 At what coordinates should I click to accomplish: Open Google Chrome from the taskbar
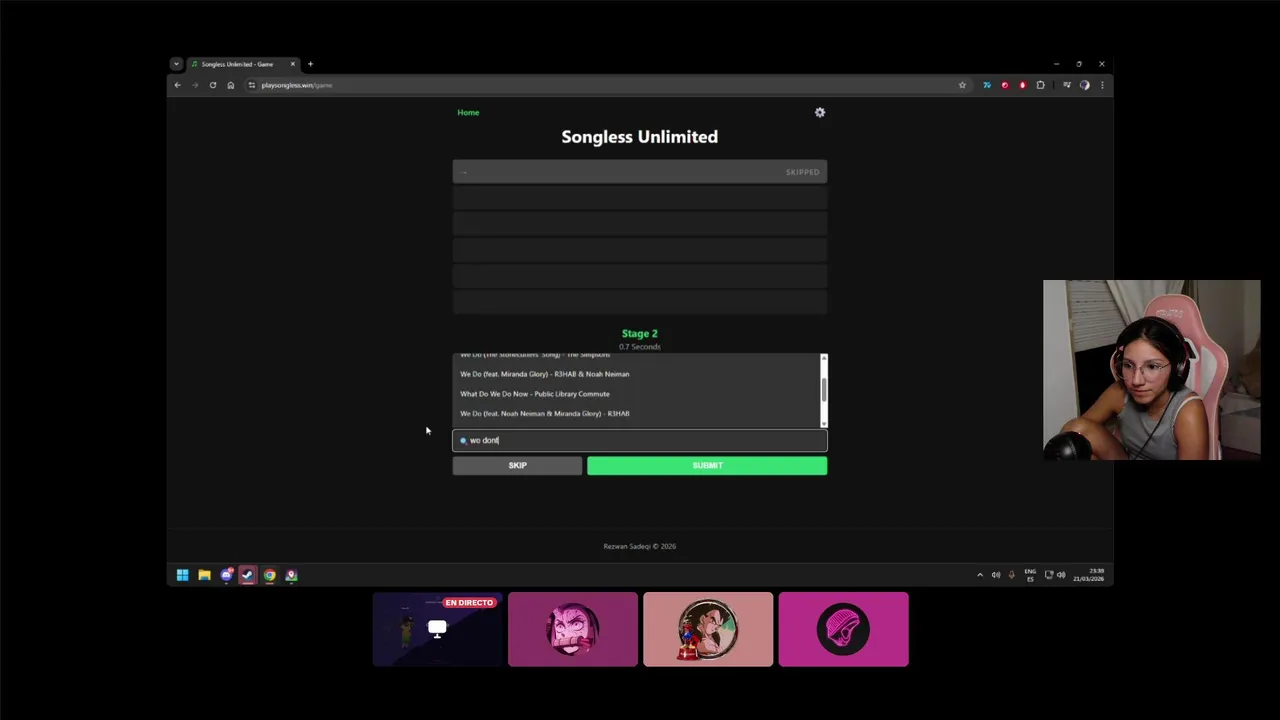(270, 575)
